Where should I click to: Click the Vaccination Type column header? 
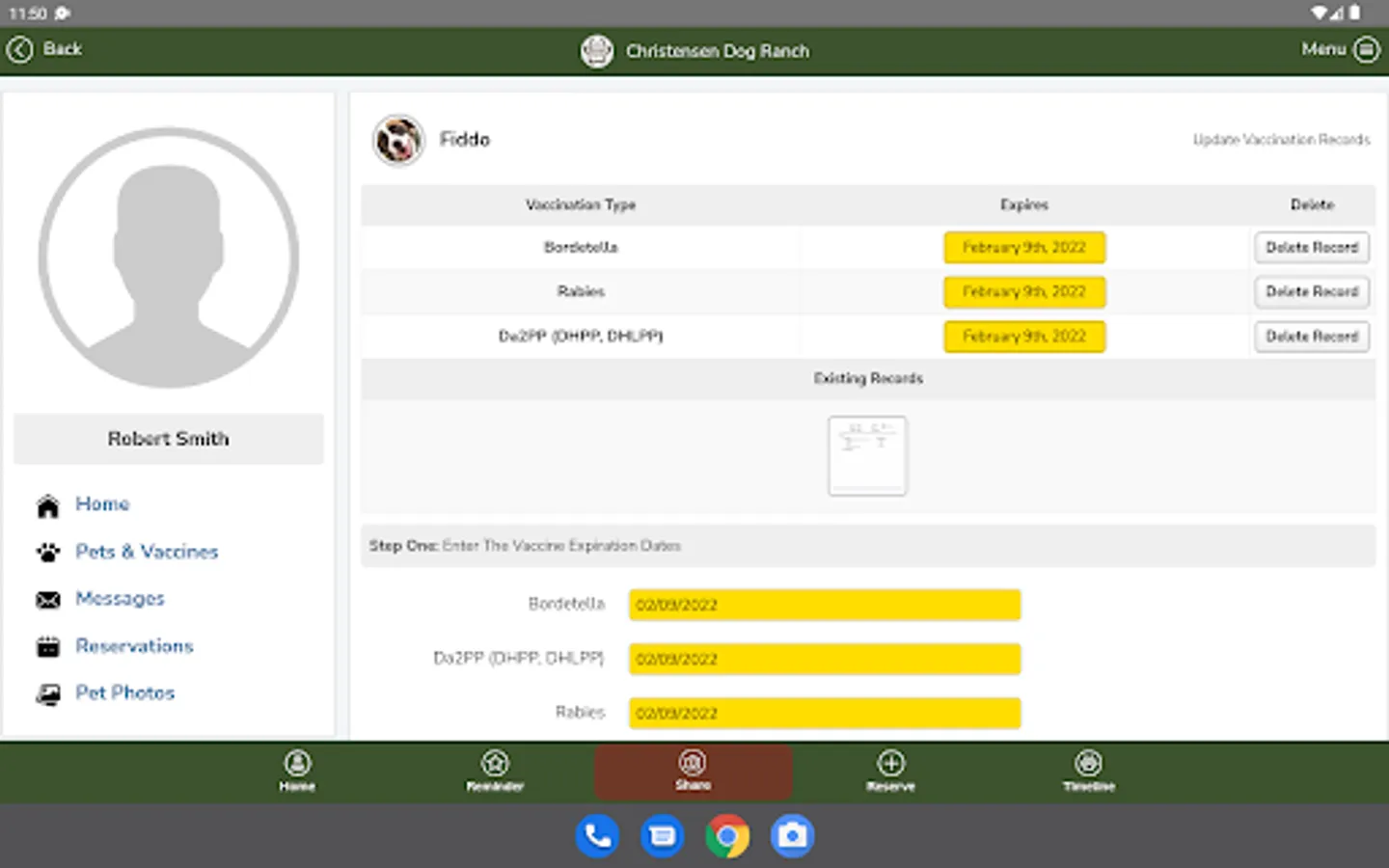point(581,204)
